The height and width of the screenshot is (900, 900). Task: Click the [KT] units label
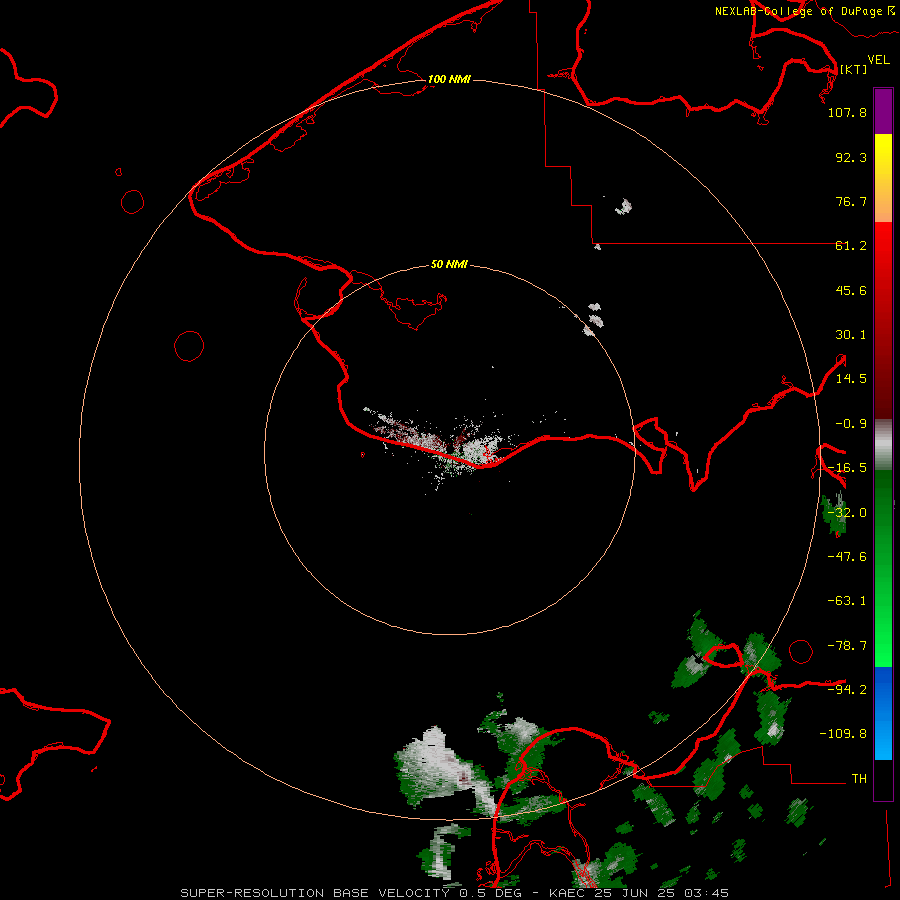(854, 69)
